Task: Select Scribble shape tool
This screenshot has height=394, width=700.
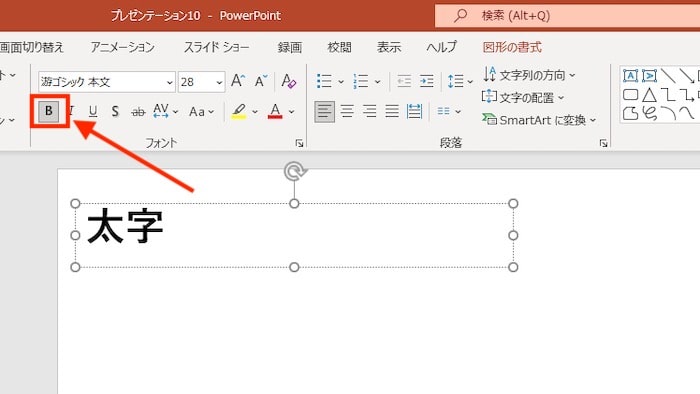Action: [x=650, y=113]
